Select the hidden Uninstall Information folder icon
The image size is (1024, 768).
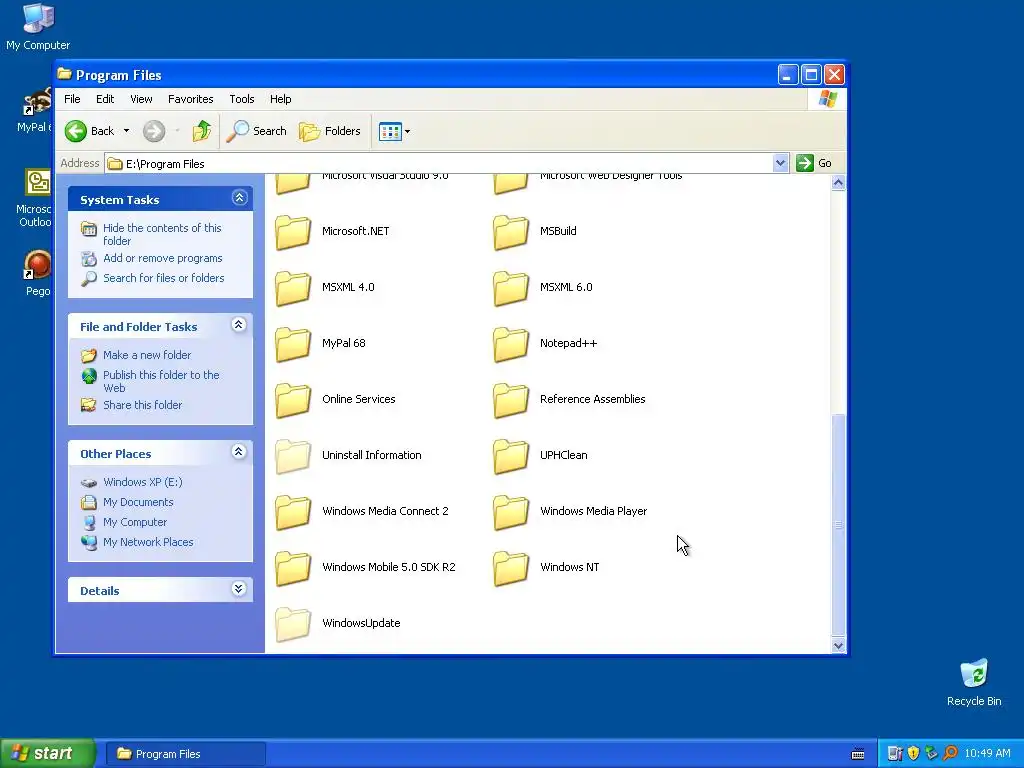(x=293, y=456)
